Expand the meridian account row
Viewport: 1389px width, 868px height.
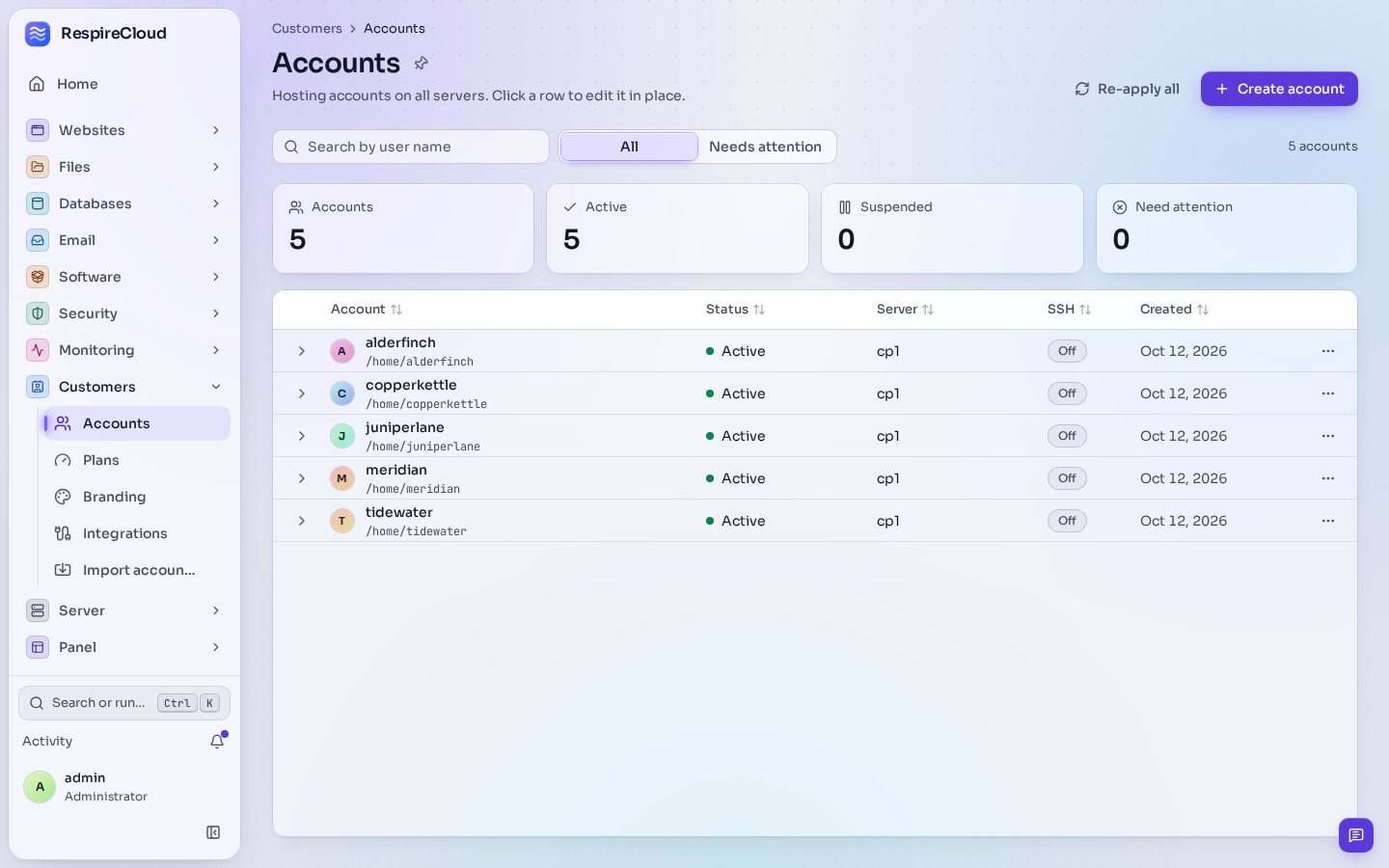click(x=302, y=478)
